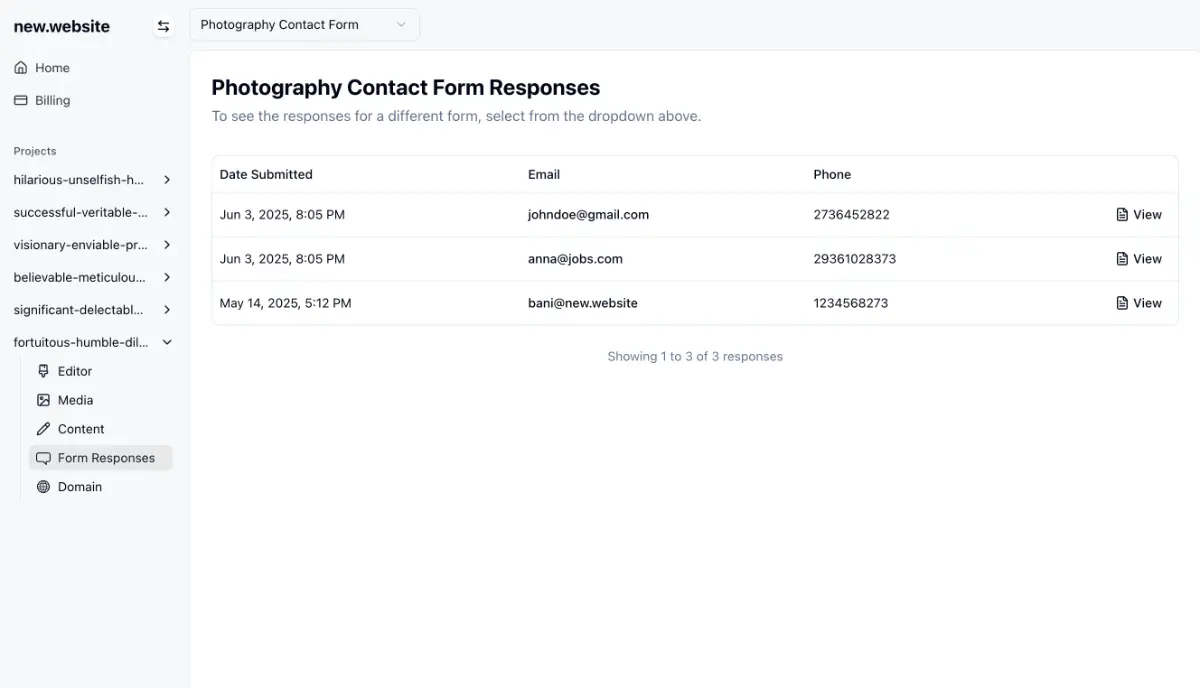Viewport: 1200px width, 688px height.
Task: Click the Date Submitted column header
Action: pos(266,174)
